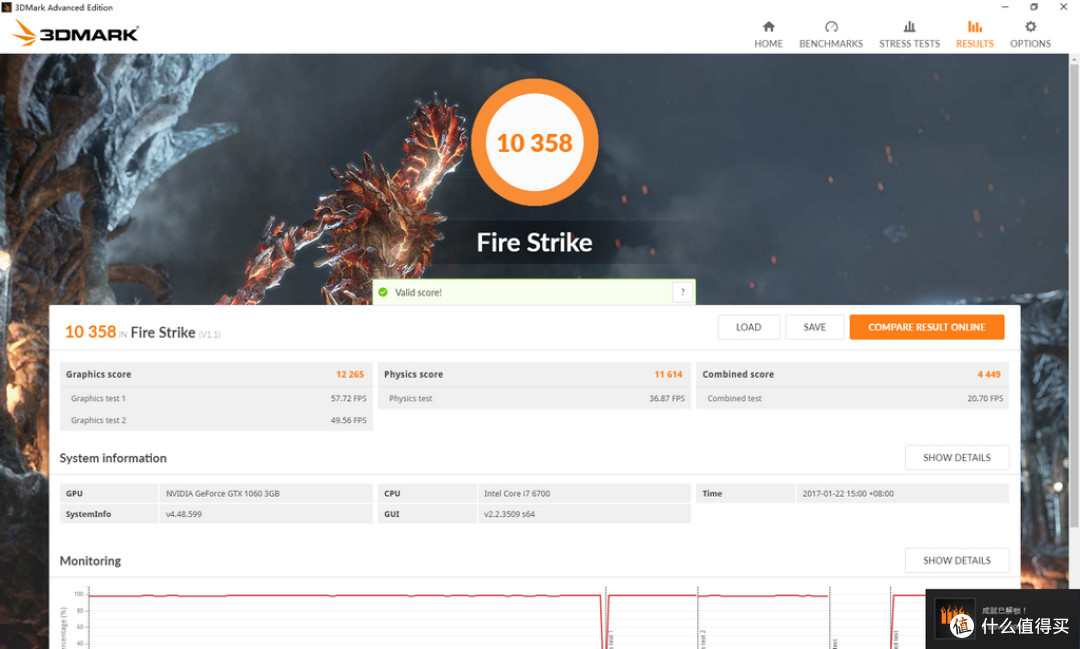The width and height of the screenshot is (1080, 649).
Task: Close the 3DMark window
Action: [1063, 7]
